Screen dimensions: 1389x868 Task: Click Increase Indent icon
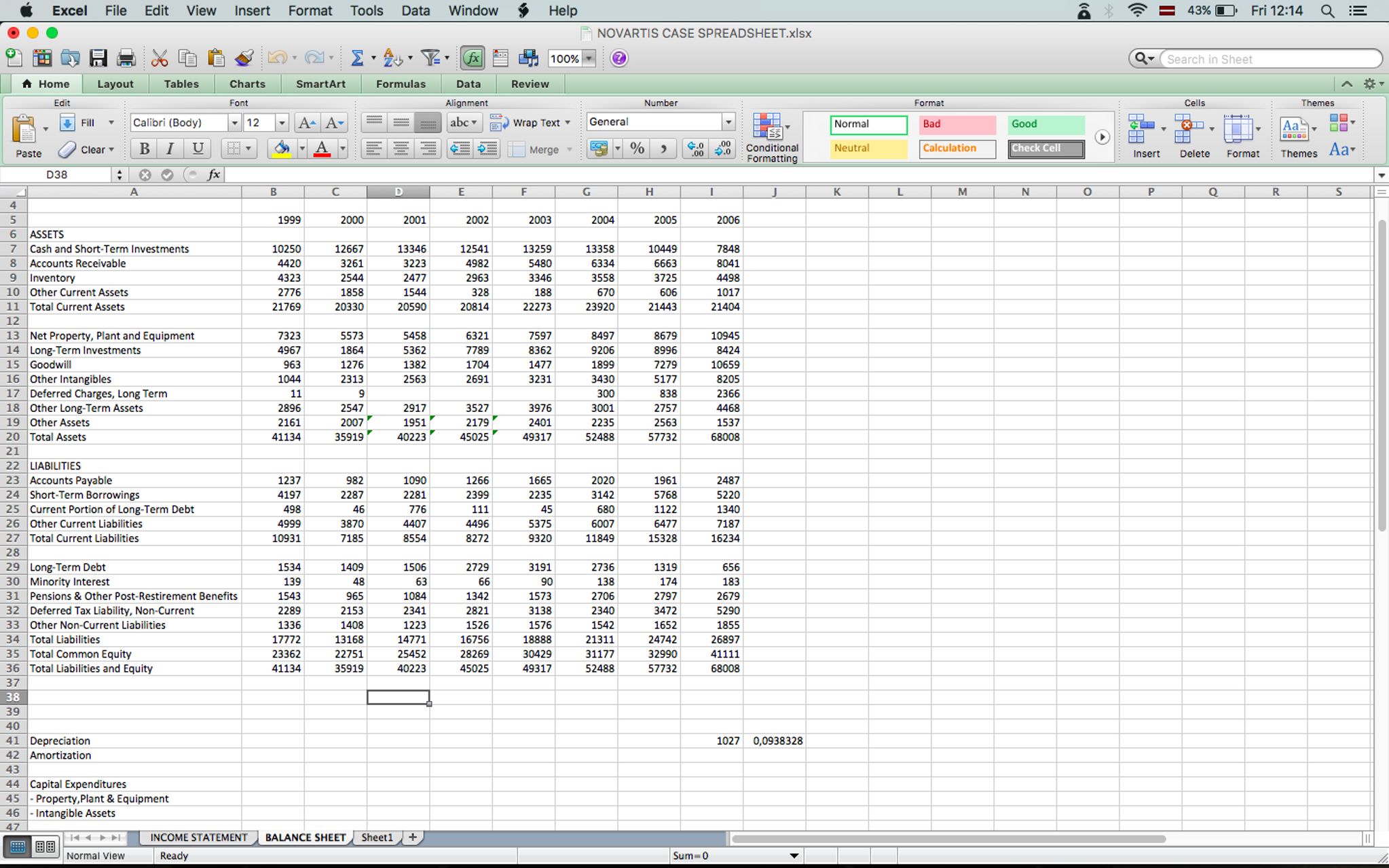coord(487,149)
